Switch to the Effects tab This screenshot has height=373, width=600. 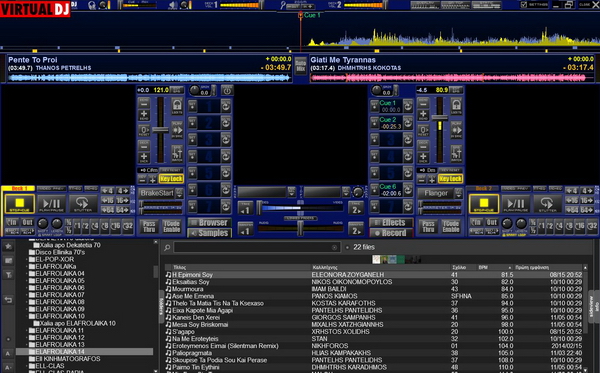click(x=391, y=223)
